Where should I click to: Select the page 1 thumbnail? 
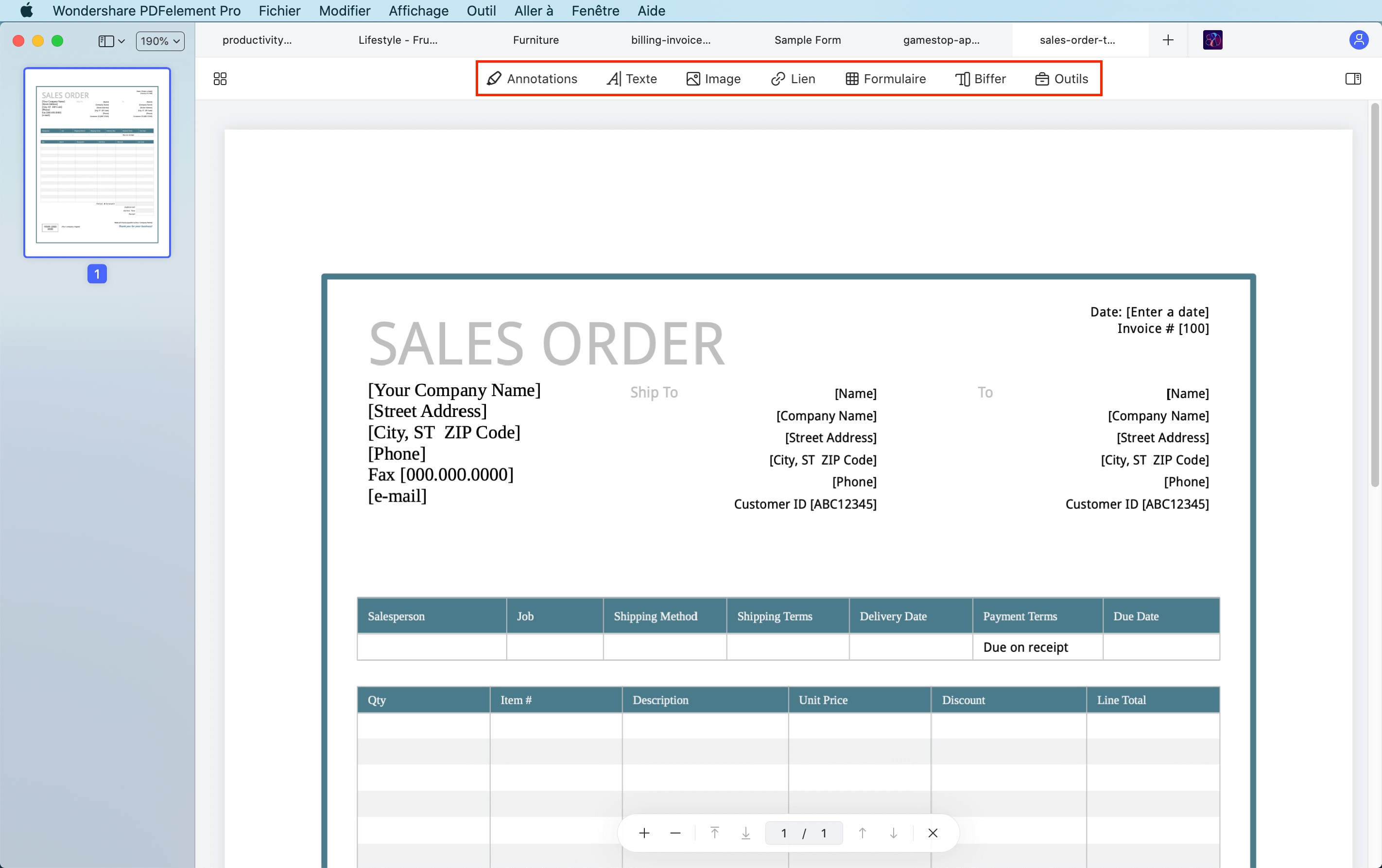[97, 162]
